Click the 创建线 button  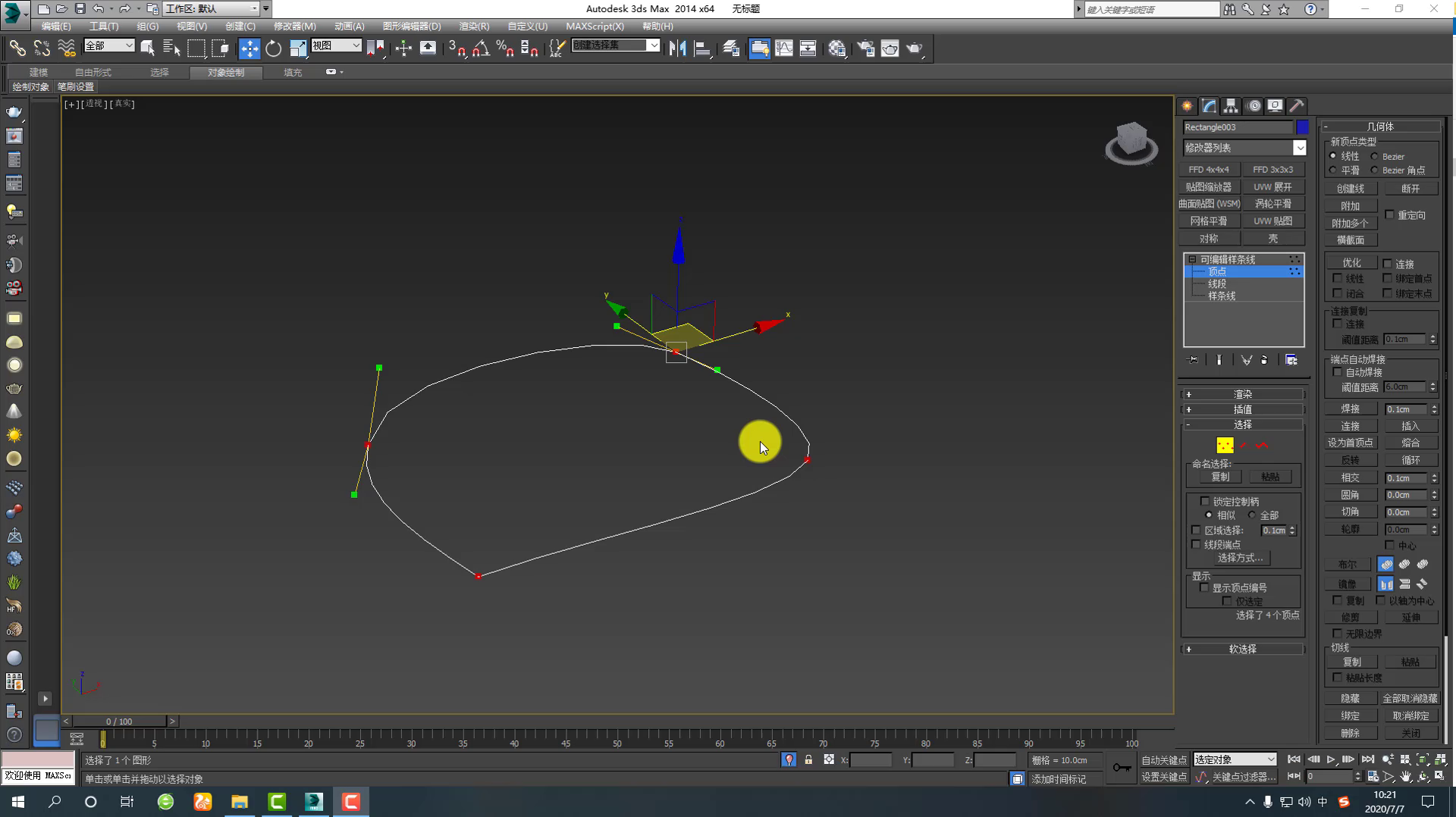point(1350,189)
